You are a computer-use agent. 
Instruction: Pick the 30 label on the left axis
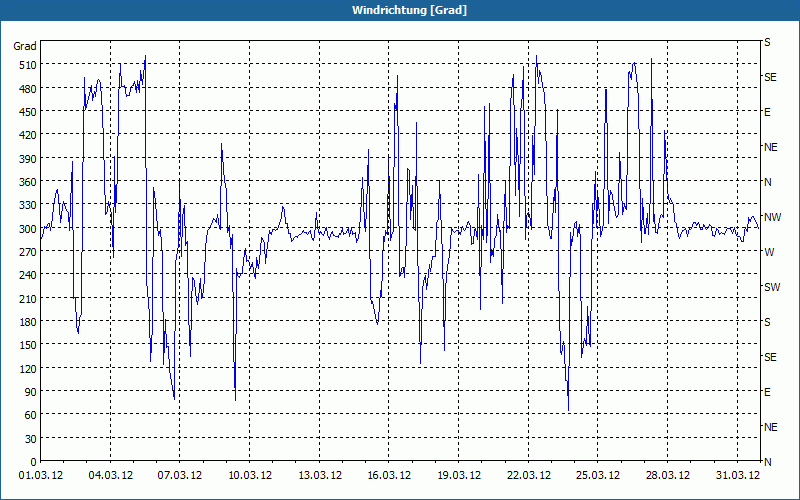pos(31,438)
